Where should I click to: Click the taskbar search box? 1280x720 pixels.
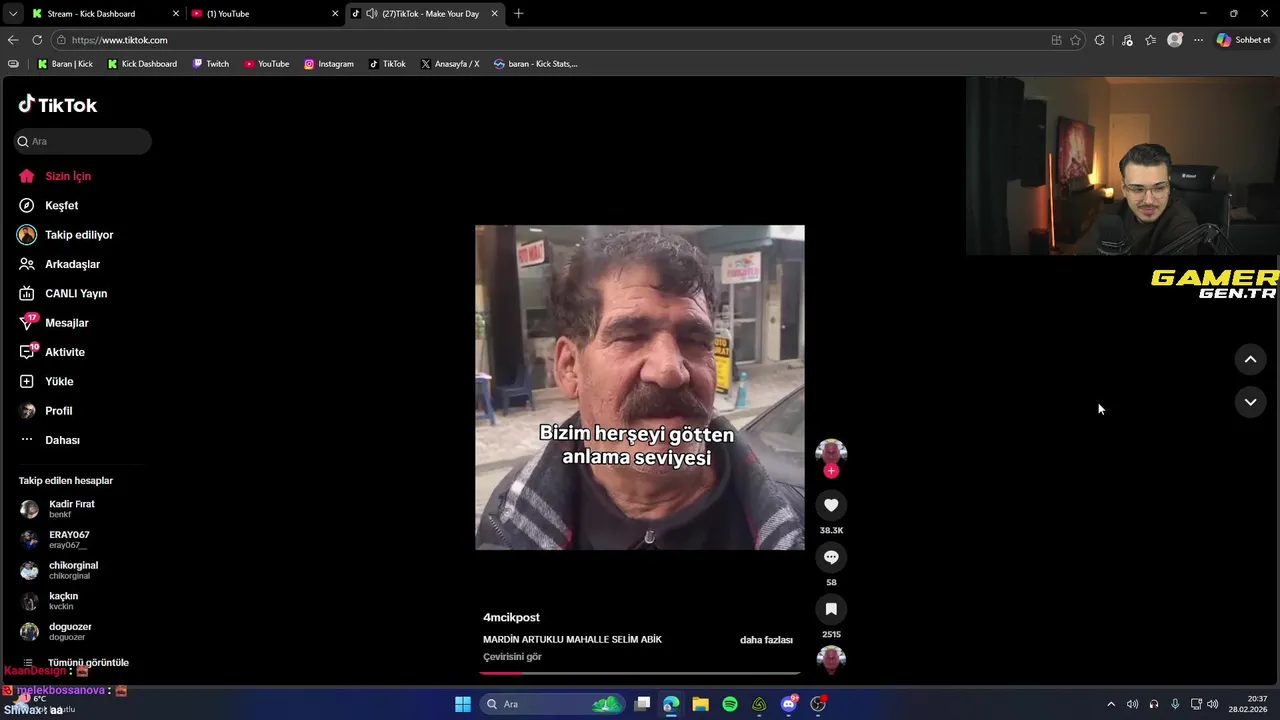click(x=553, y=704)
